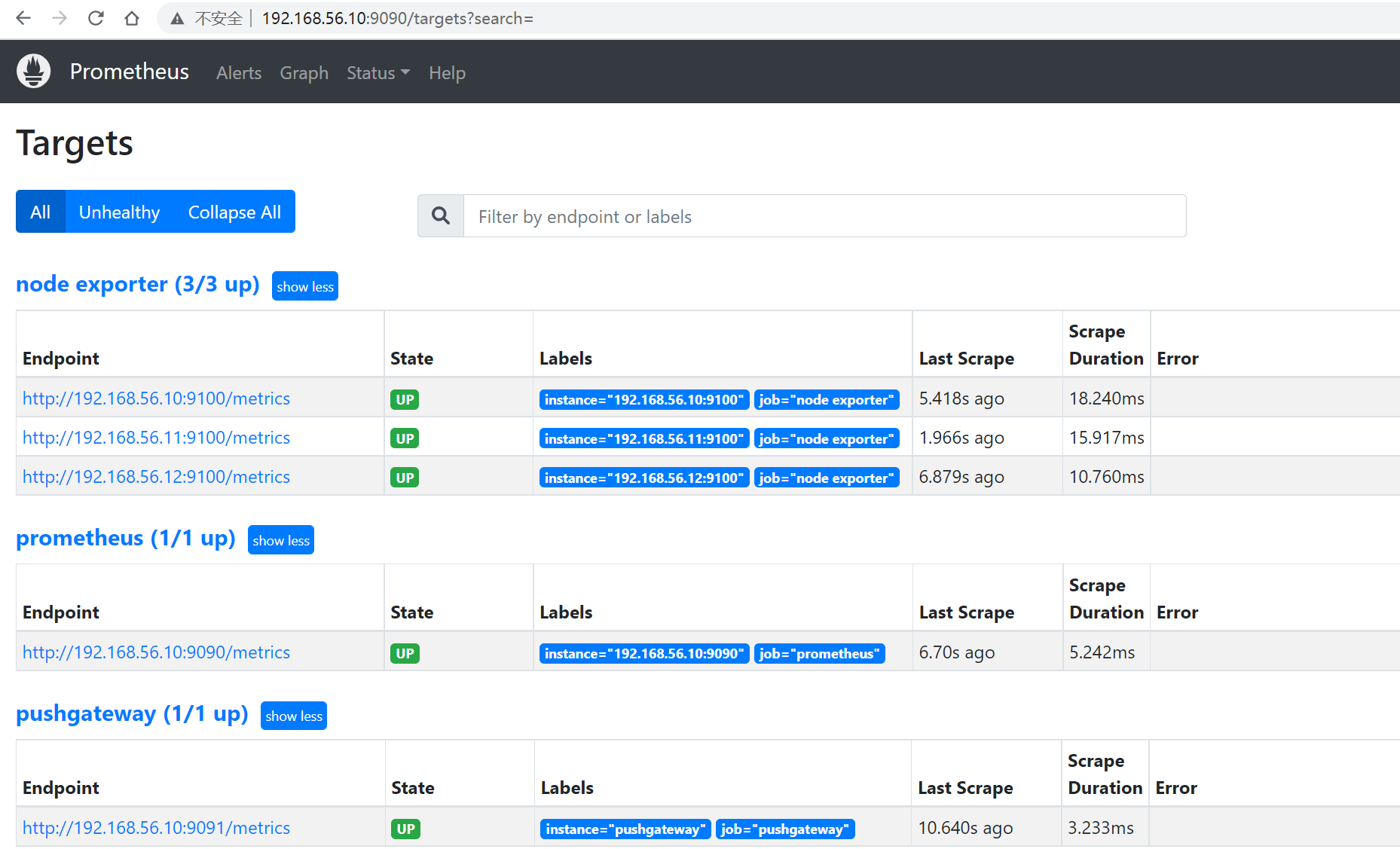Select the All filter button
Image resolution: width=1400 pixels, height=849 pixels.
41,212
